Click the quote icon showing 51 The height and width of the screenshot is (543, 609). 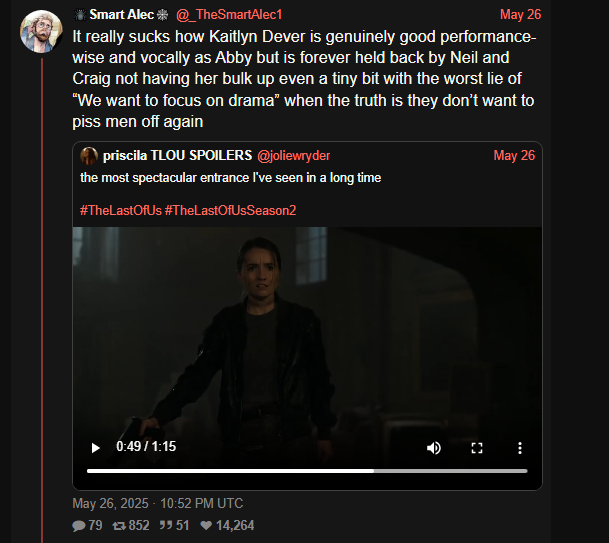pos(166,526)
